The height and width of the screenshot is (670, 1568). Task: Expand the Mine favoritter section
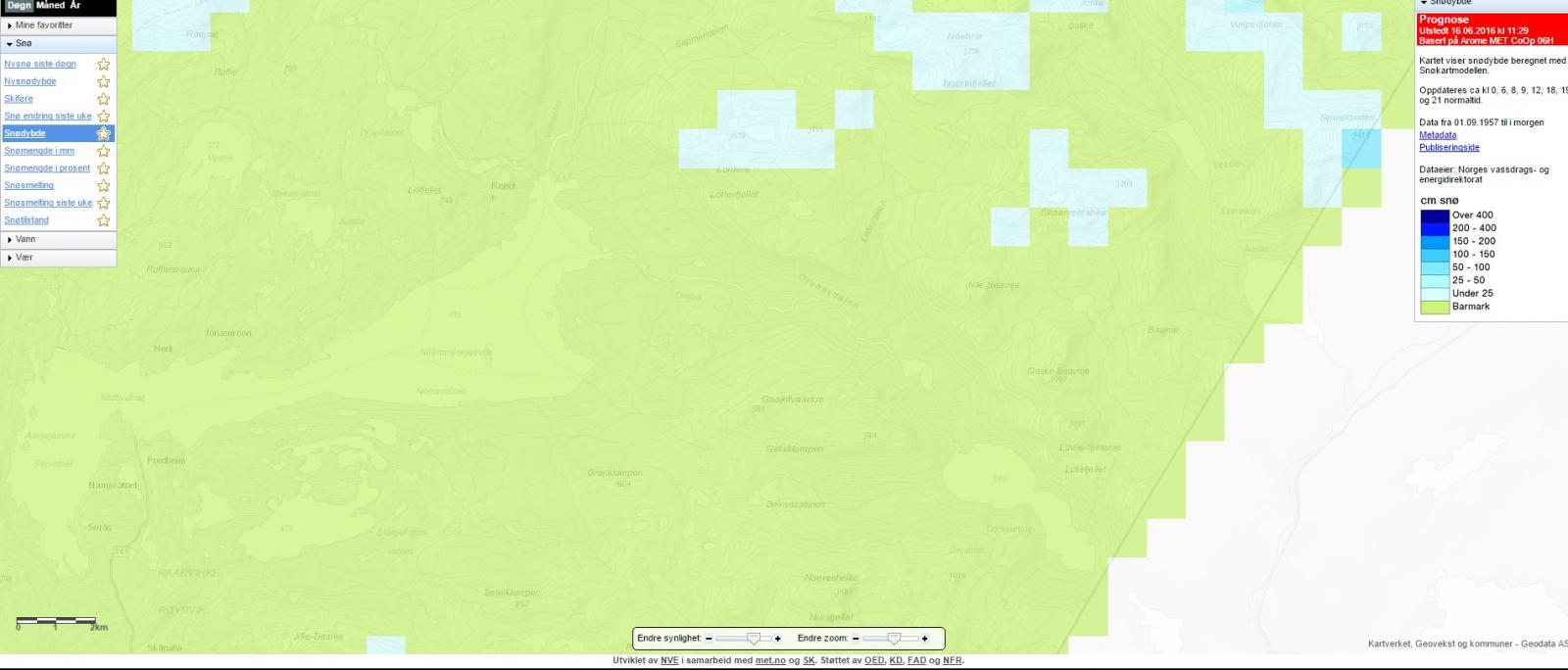click(x=43, y=25)
